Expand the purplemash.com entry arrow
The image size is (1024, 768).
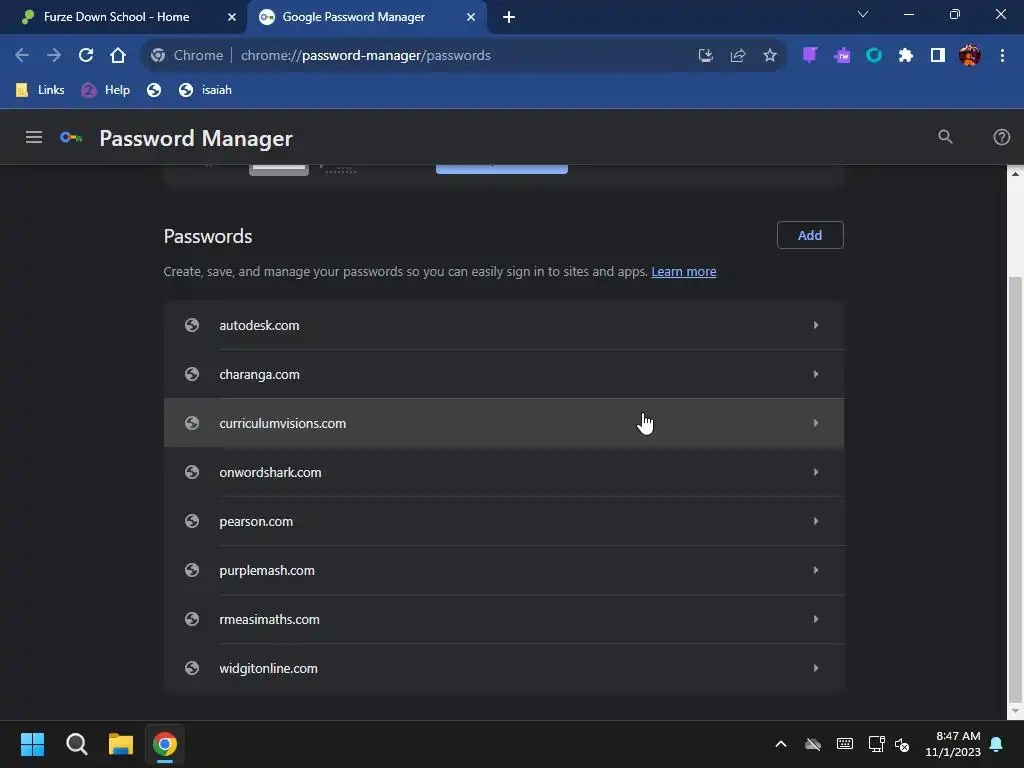click(816, 570)
